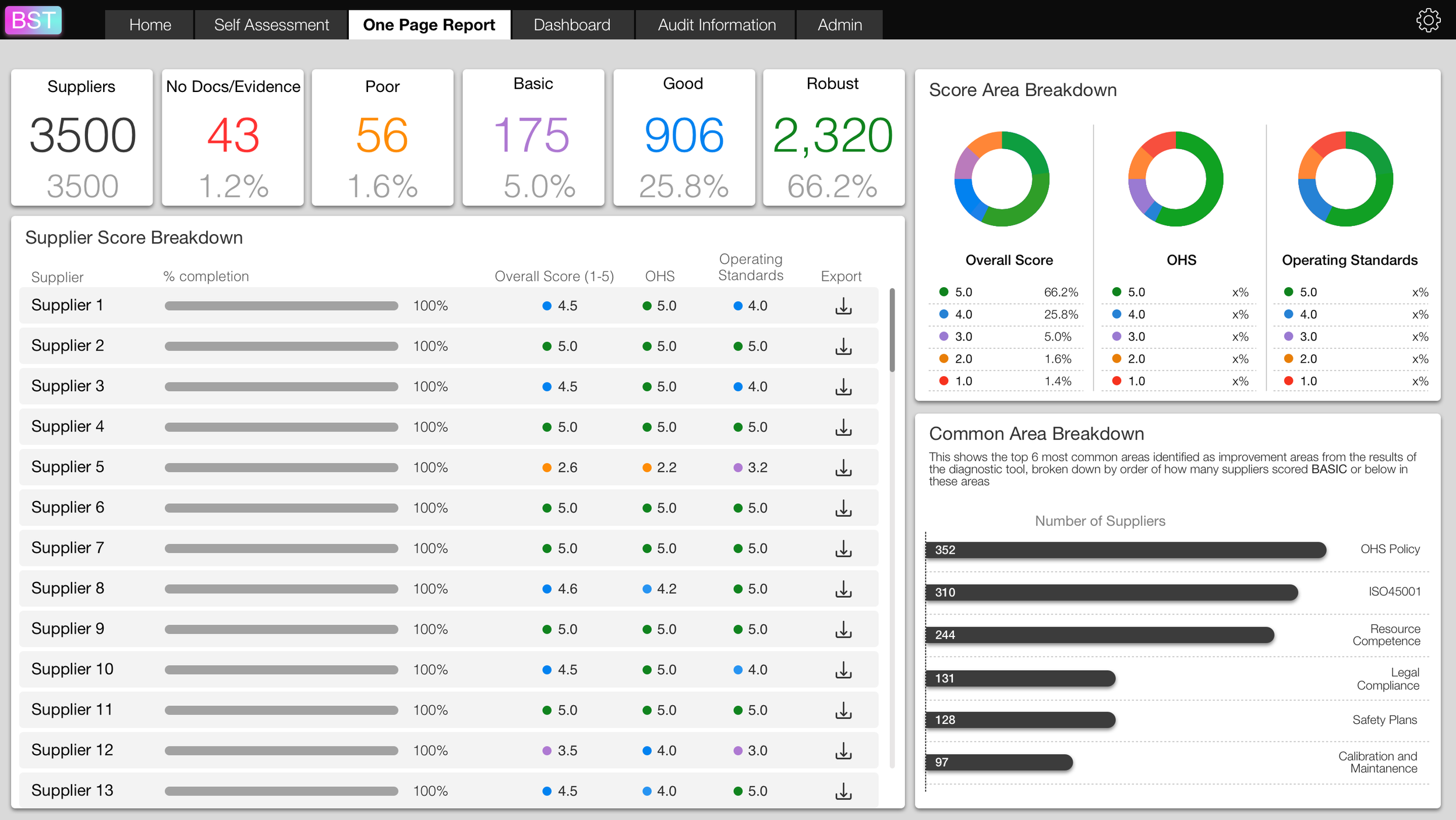Click the Suppliers 3500 summary card

point(82,137)
